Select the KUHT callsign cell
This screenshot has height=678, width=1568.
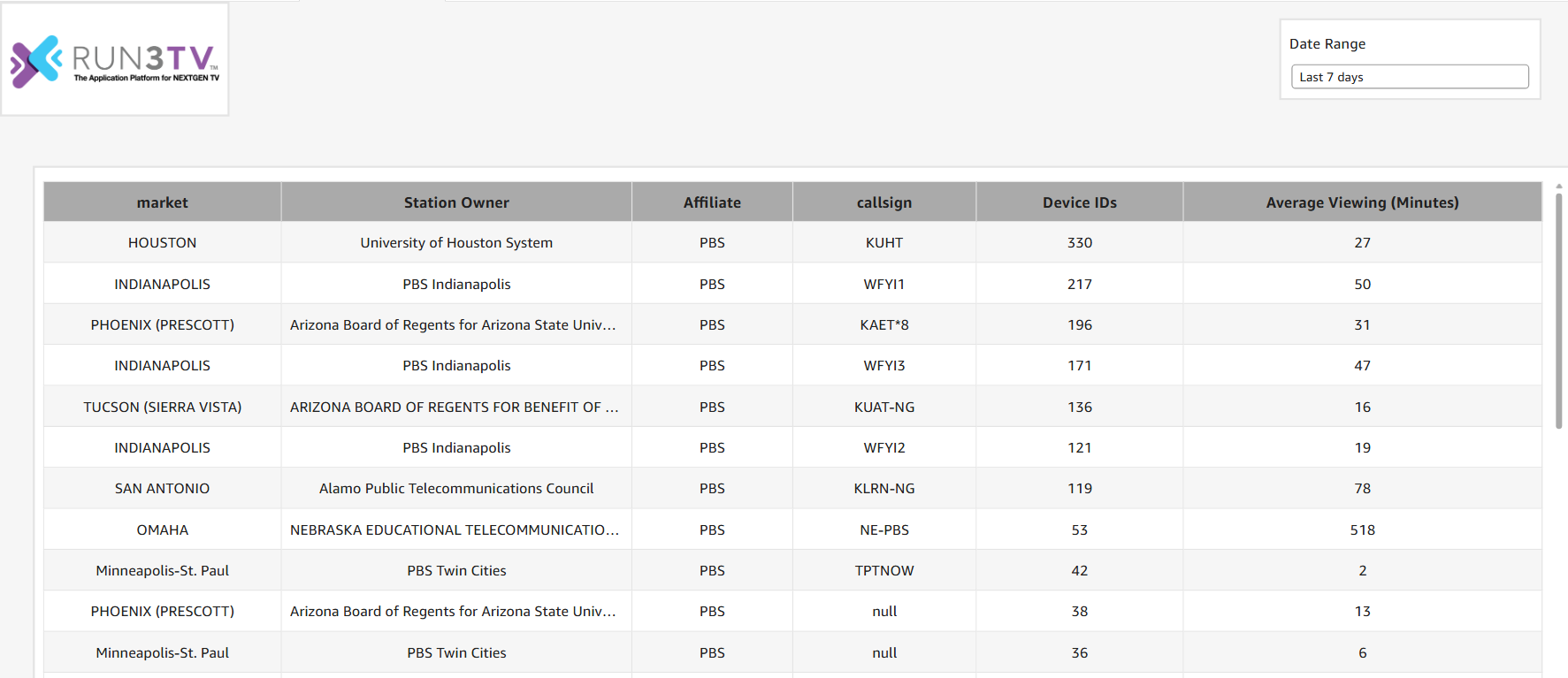coord(883,243)
